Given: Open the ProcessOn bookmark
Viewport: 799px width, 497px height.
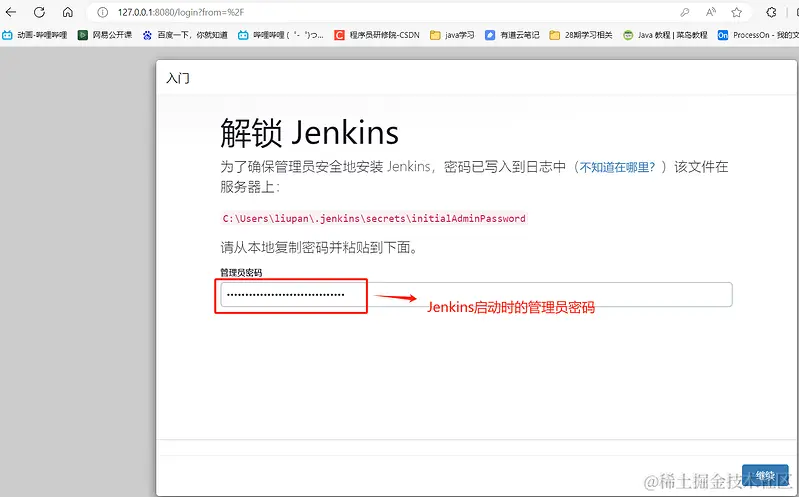Looking at the screenshot, I should coord(758,35).
